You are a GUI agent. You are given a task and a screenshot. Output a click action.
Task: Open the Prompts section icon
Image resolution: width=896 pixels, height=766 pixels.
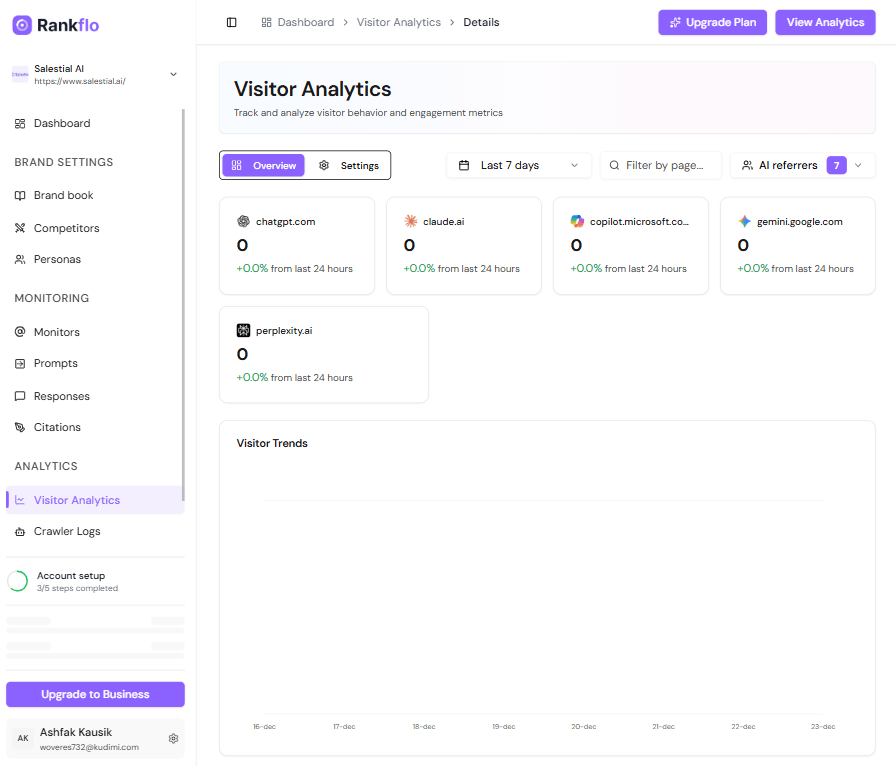[x=20, y=363]
